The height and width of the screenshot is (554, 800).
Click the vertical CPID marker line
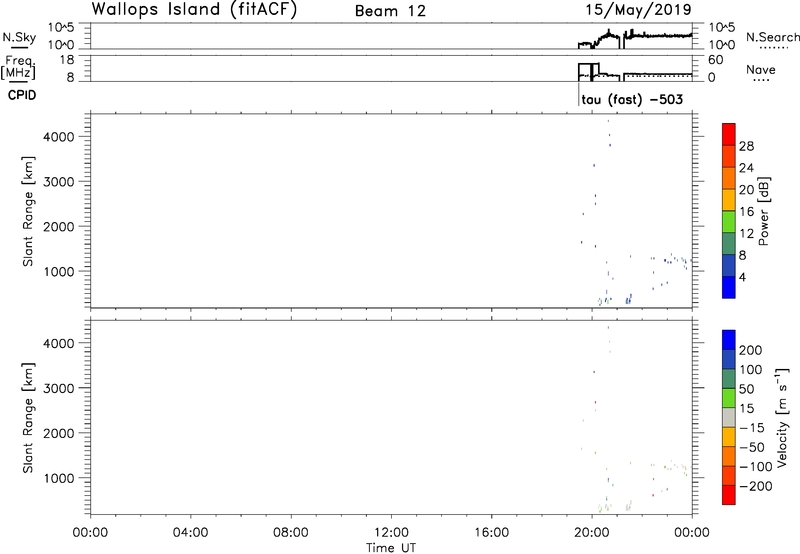579,94
